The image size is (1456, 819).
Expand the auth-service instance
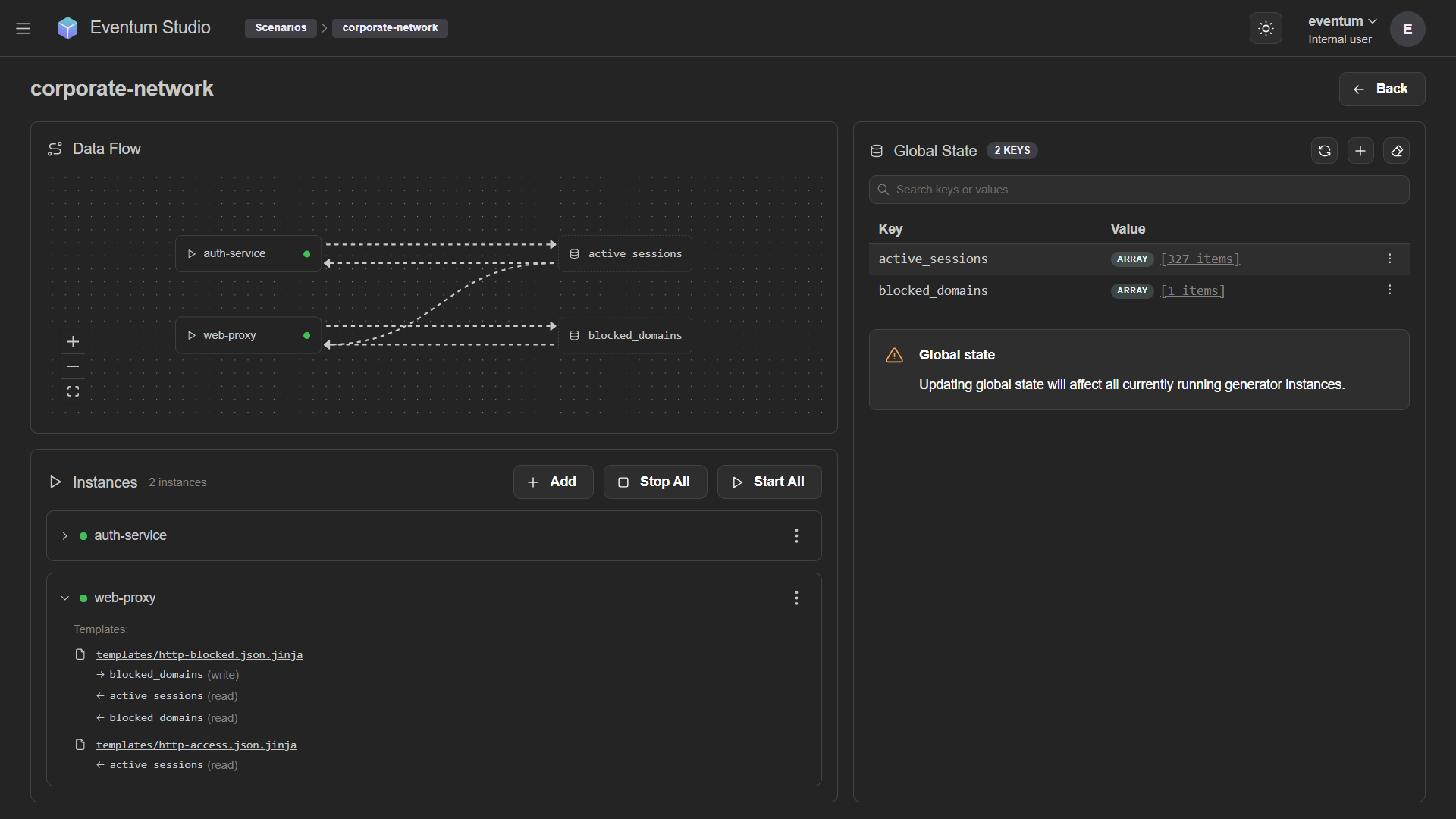tap(65, 536)
